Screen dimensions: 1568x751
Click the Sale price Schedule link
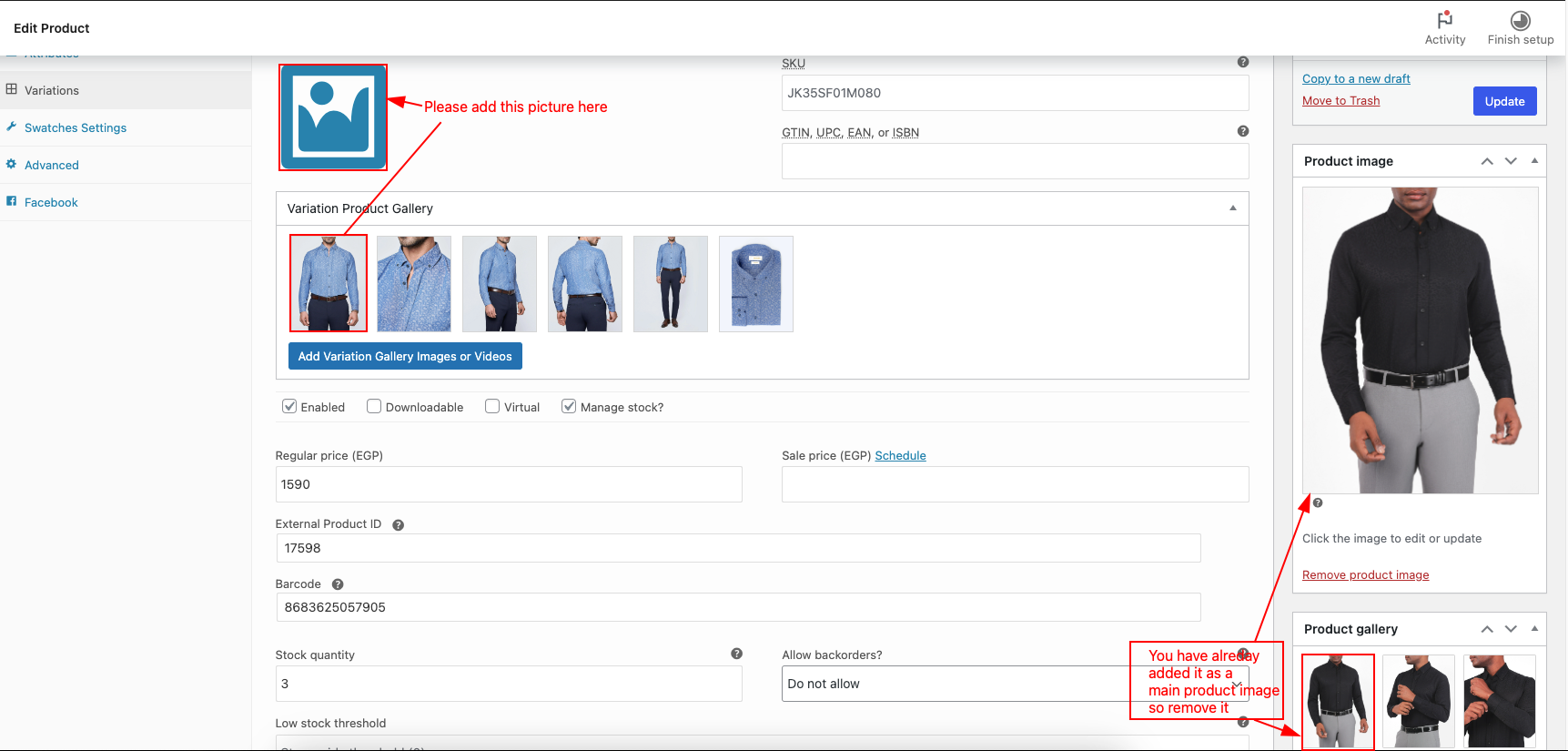point(900,455)
